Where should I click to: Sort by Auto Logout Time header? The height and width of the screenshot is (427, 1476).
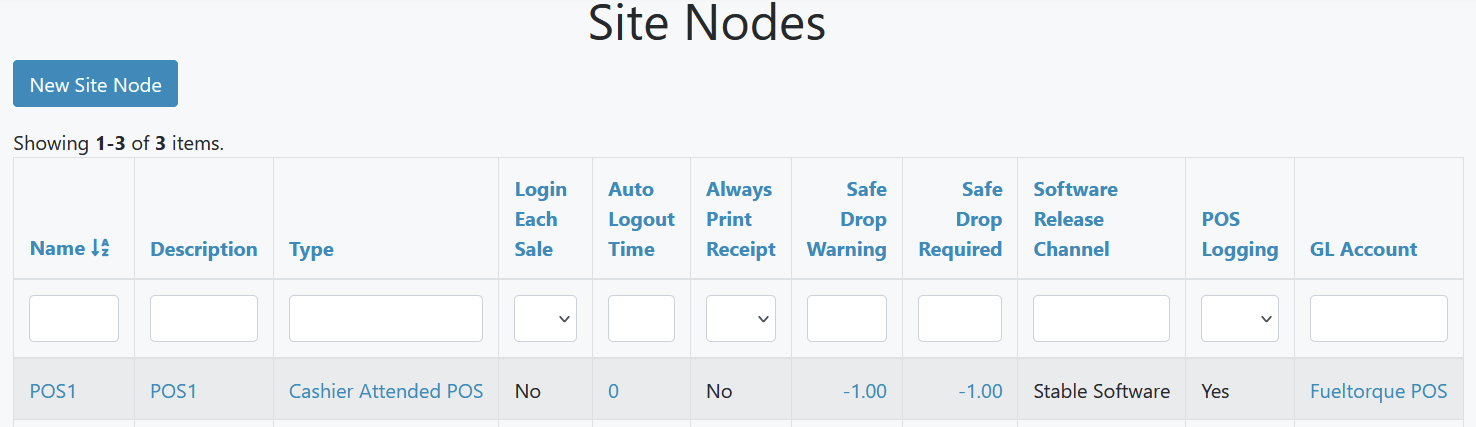click(641, 219)
